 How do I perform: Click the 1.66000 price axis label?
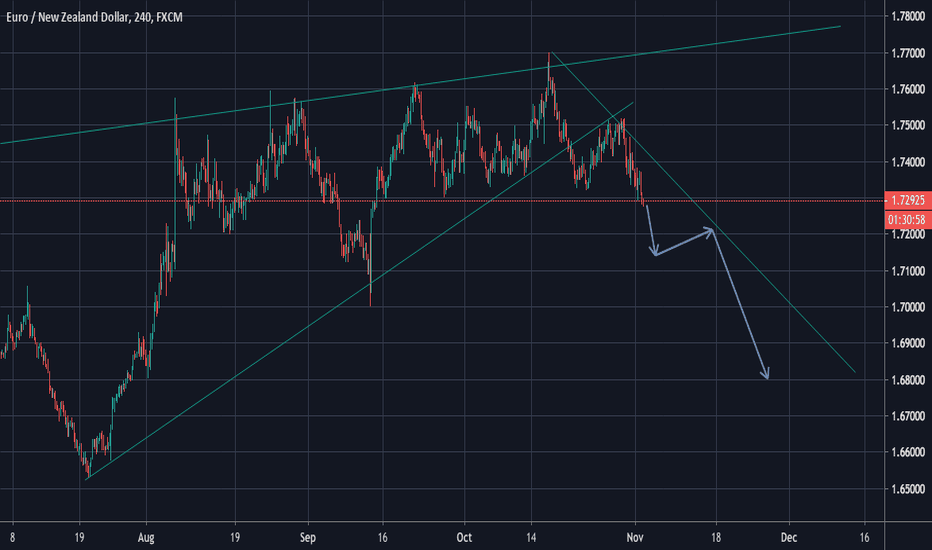click(908, 452)
